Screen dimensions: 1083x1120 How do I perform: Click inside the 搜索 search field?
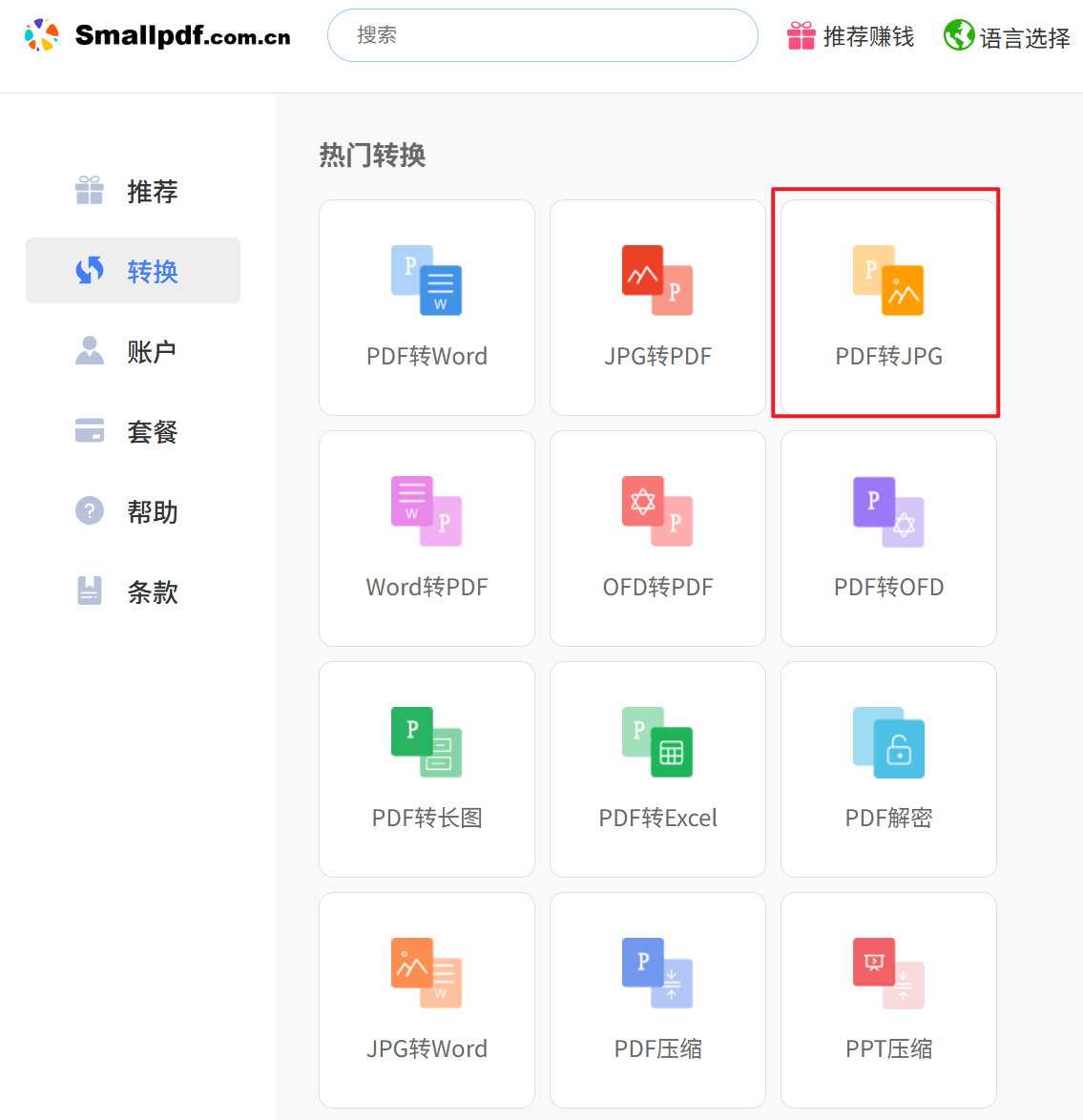tap(542, 35)
